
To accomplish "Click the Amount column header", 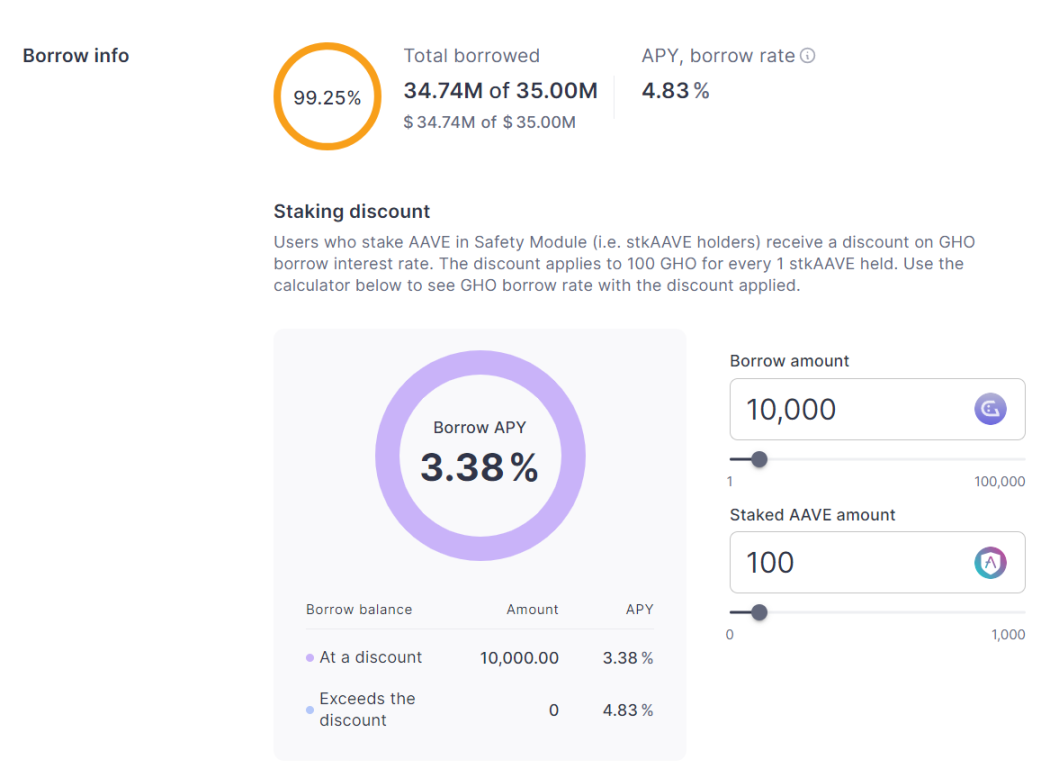I will point(532,609).
